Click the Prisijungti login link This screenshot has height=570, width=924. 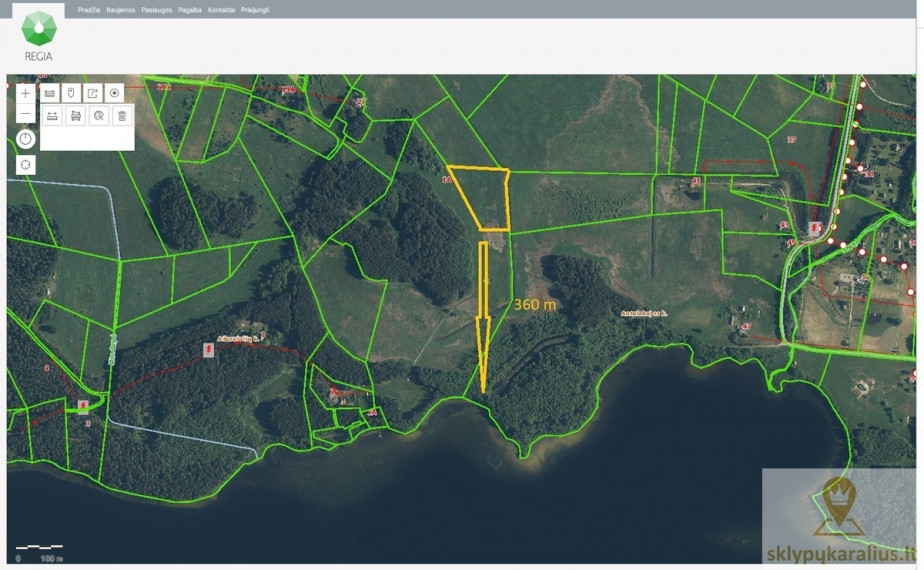(x=255, y=10)
